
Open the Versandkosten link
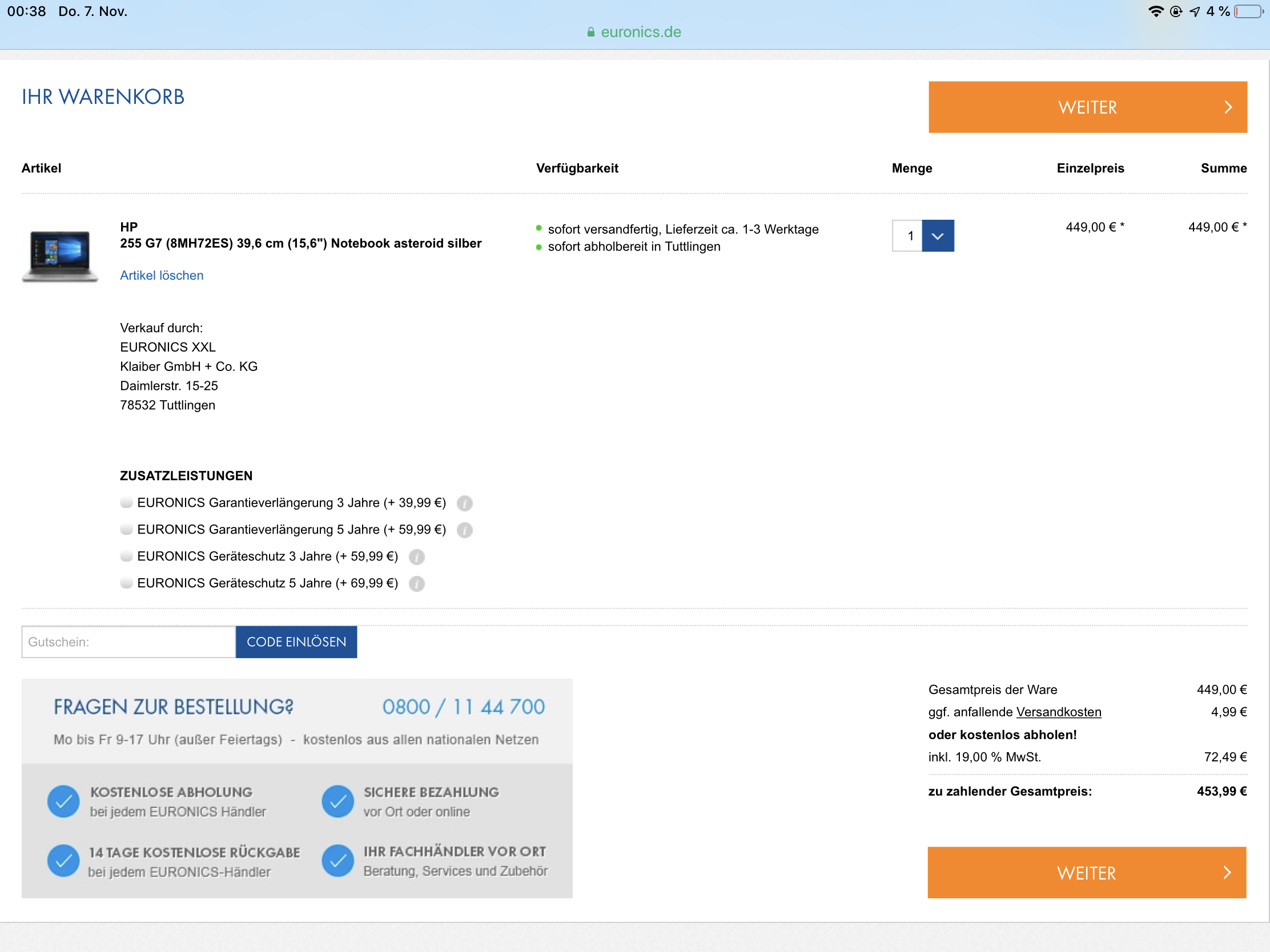pyautogui.click(x=1058, y=712)
